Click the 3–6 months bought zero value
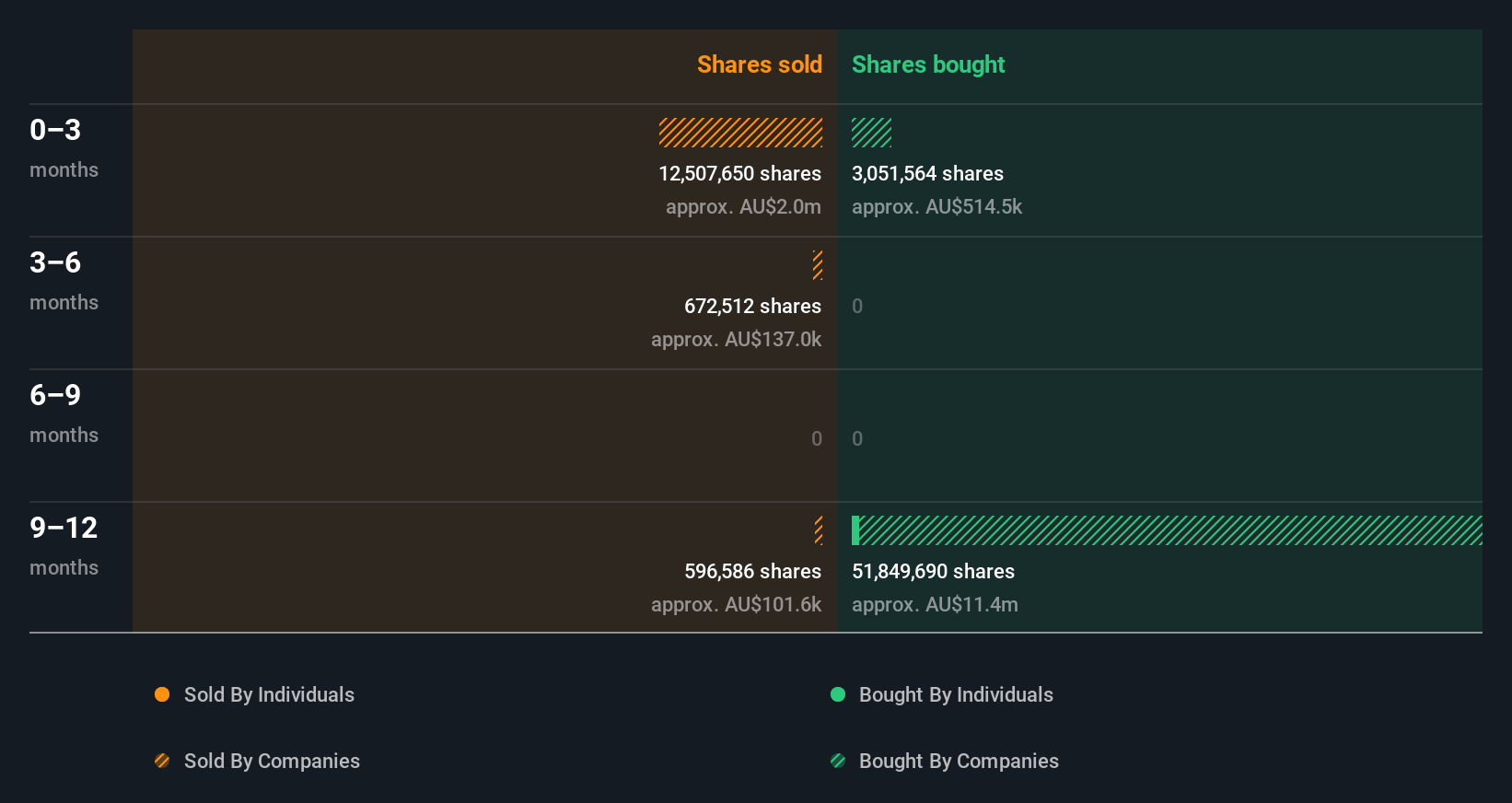Screen dimensions: 1512x803 point(857,306)
